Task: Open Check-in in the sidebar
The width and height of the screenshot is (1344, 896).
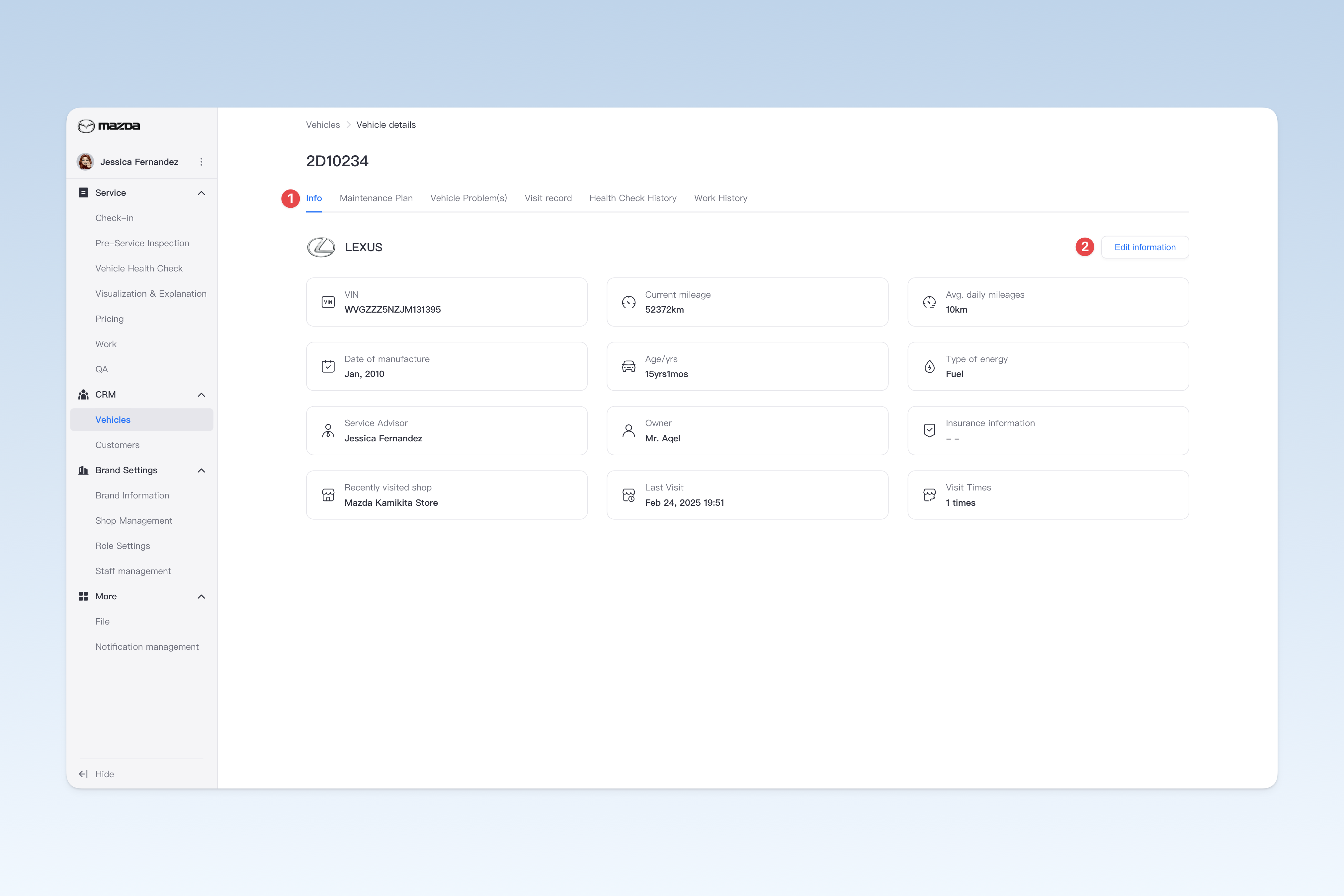Action: 114,218
